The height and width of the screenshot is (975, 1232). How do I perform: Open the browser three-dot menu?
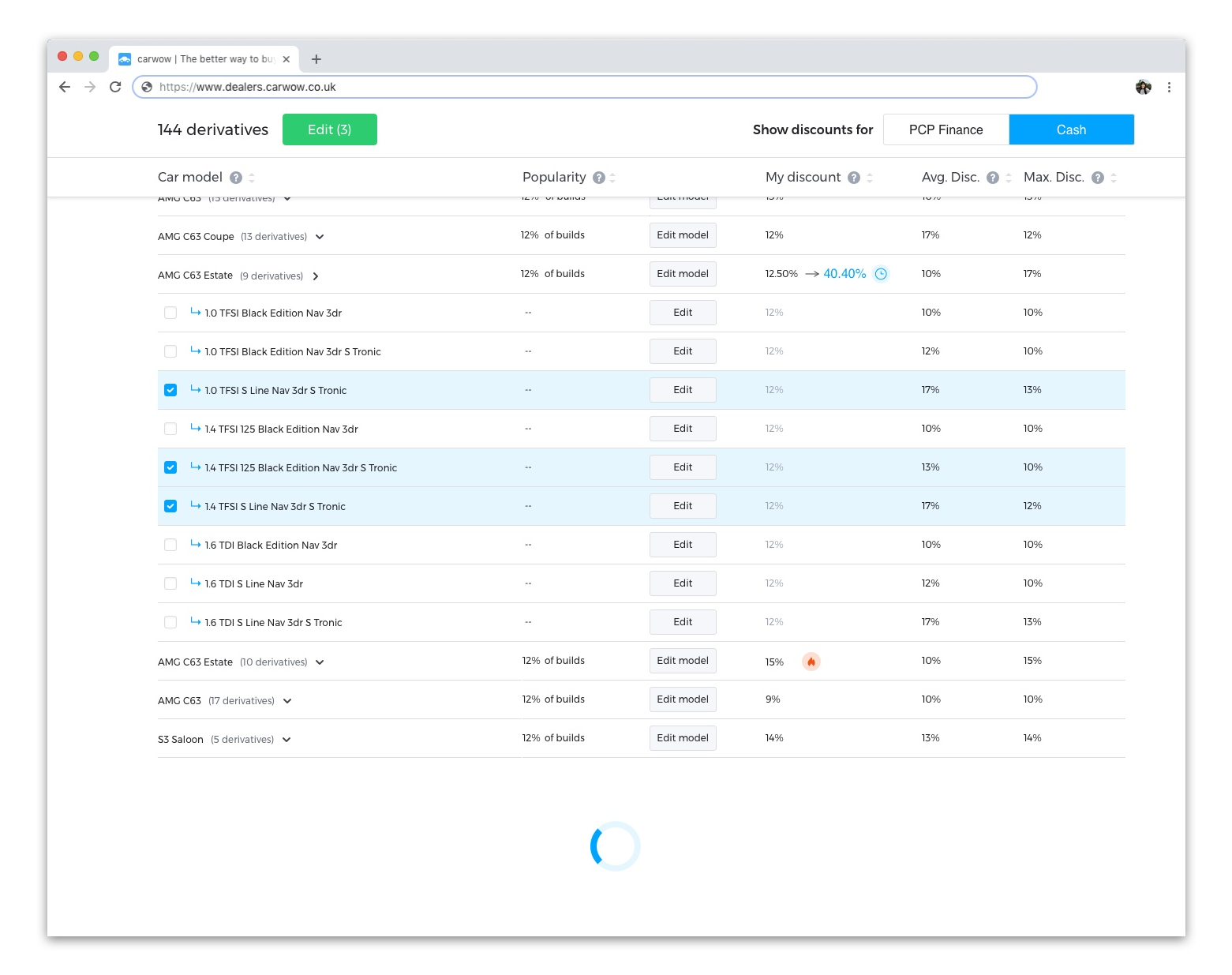point(1169,87)
